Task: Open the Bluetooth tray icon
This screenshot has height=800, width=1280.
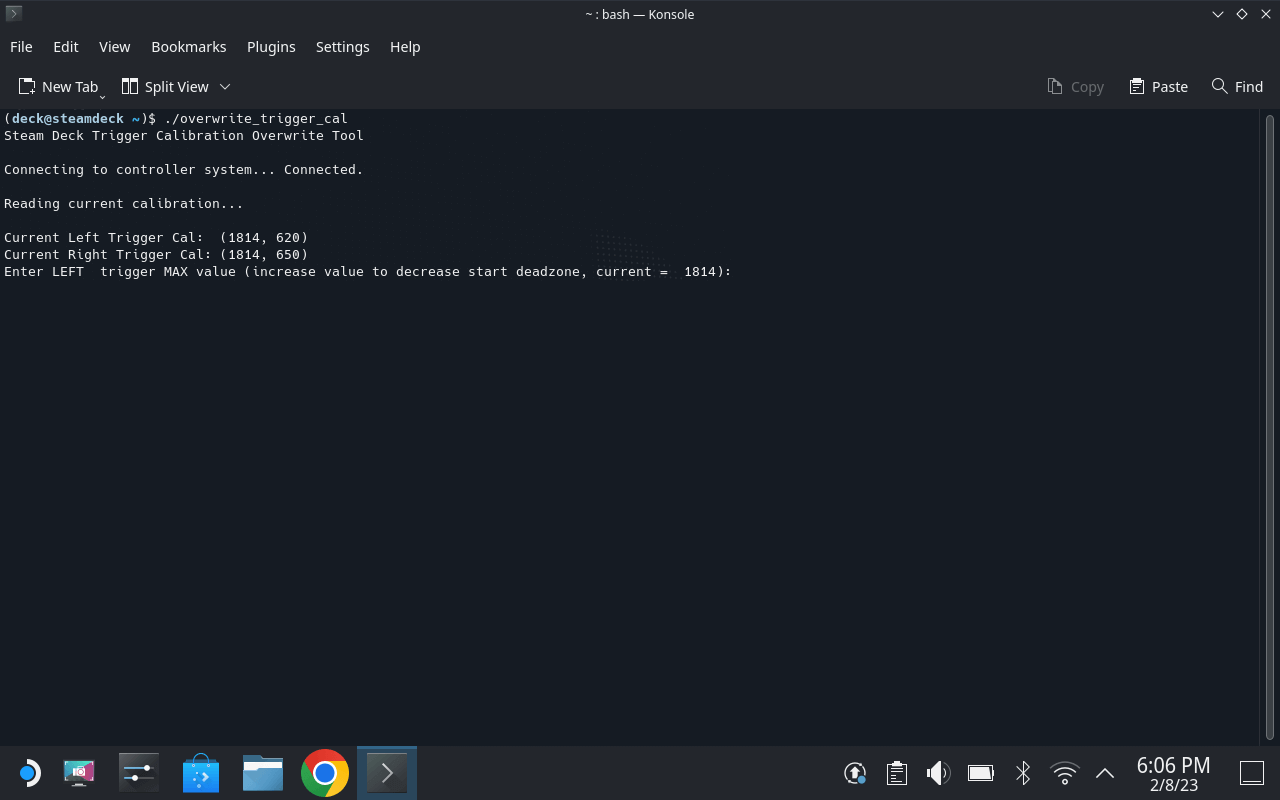Action: click(x=1023, y=773)
